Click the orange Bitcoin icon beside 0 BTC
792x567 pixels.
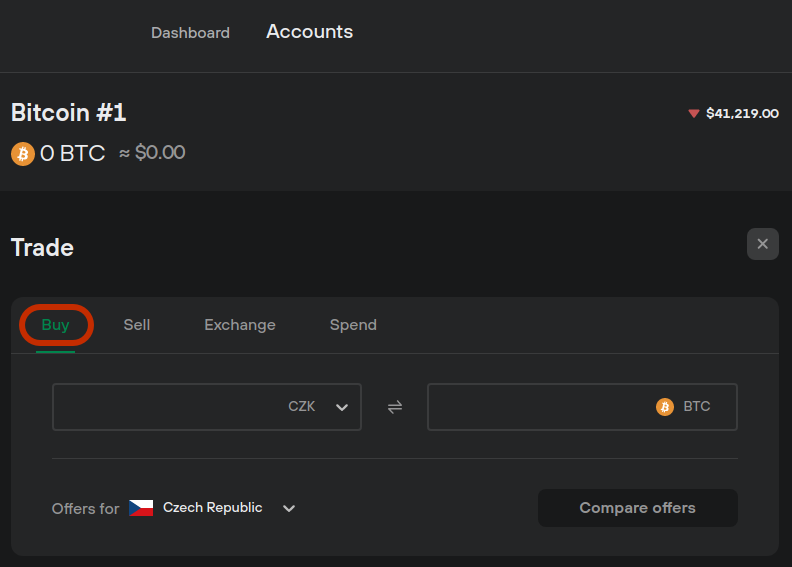(23, 153)
